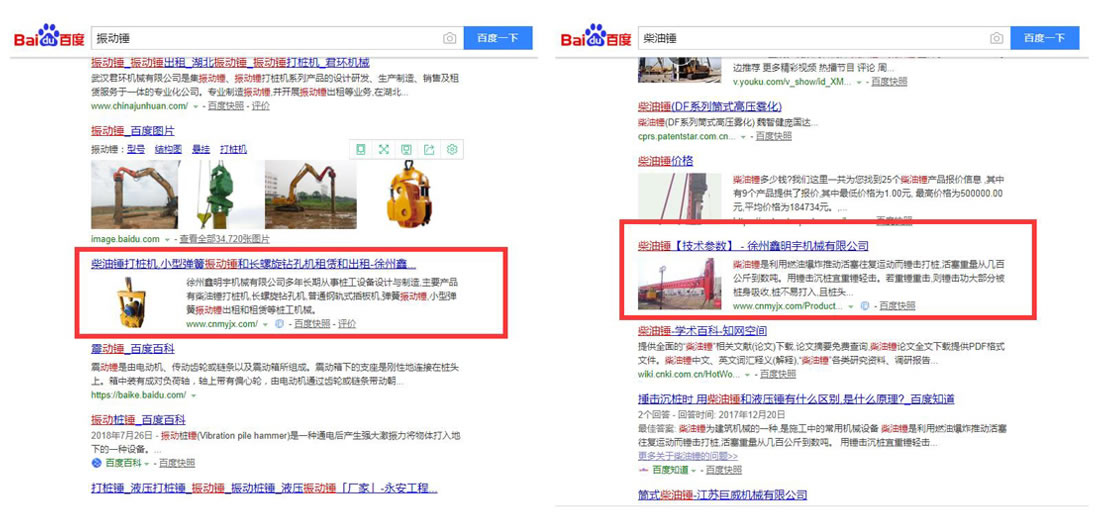This screenshot has width=1100, height=529.
Task: Open the settings gear in the image toolbar
Action: (x=452, y=149)
